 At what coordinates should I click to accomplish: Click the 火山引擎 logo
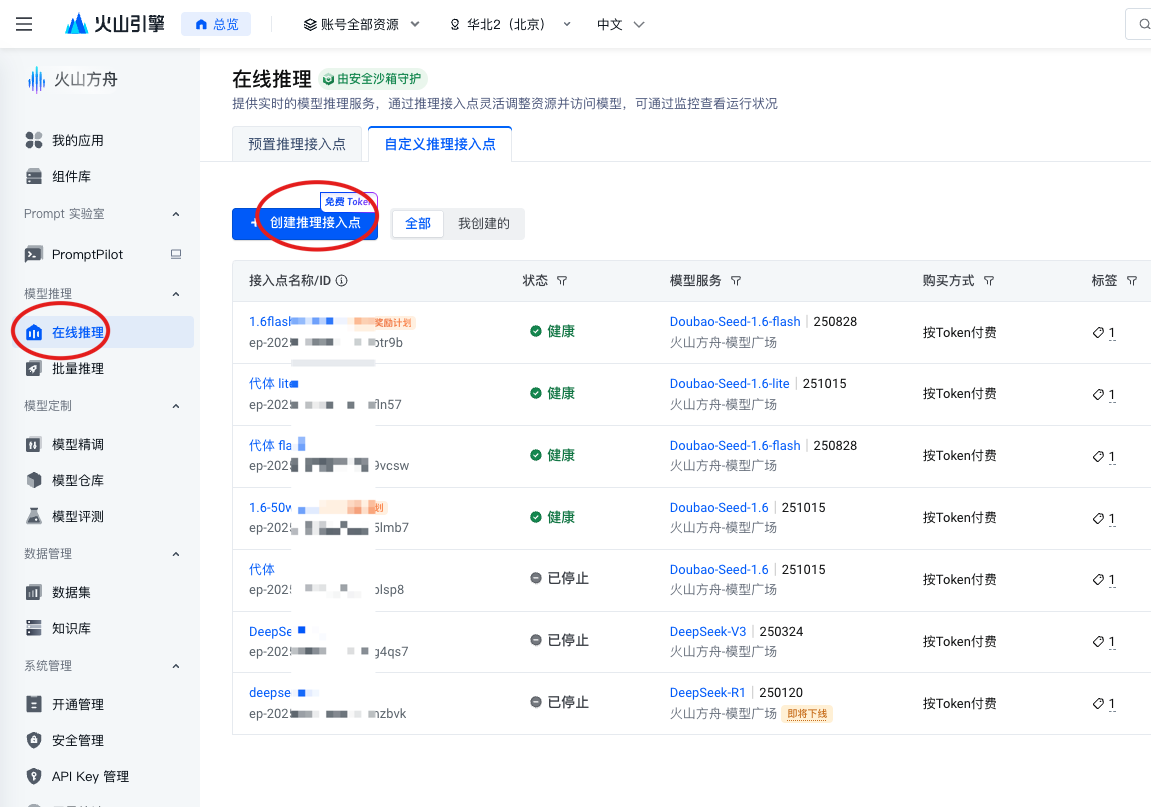[115, 24]
